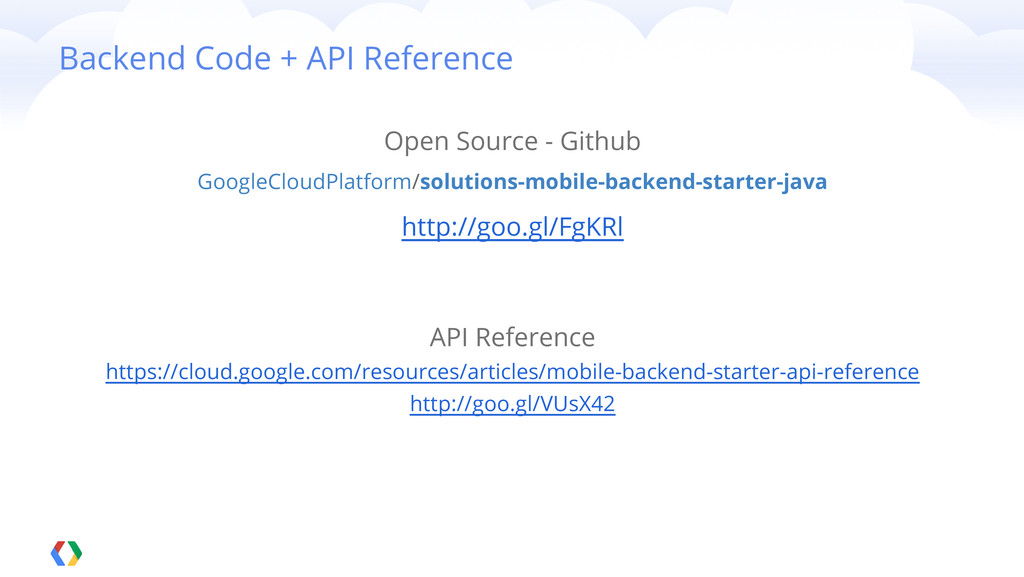Open the http://goo.gl/VUsX42 short link
Image resolution: width=1024 pixels, height=577 pixels.
click(512, 404)
